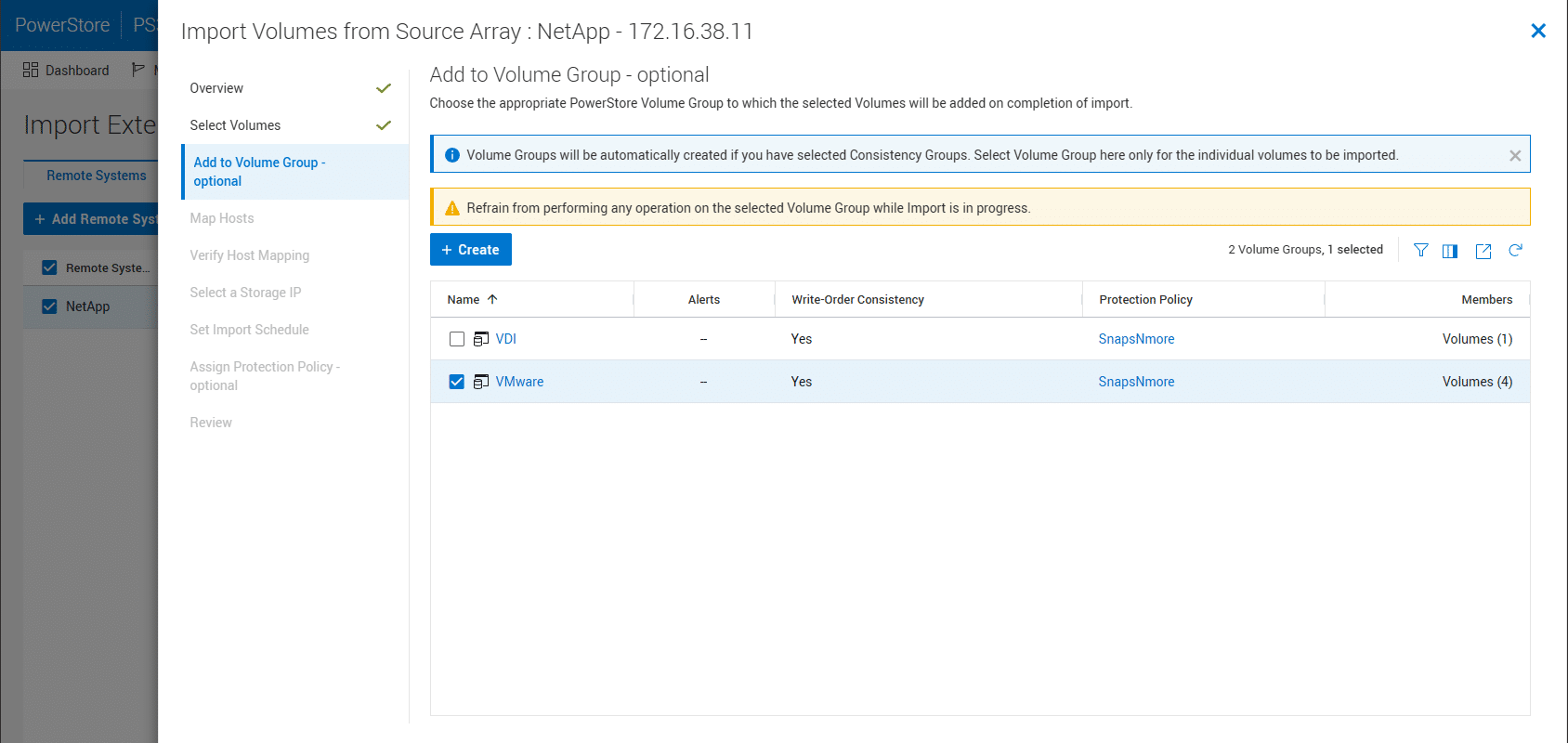Screen dimensions: 1568x743
Task: Click '2 Volume Groups, 1 selected' text
Action: [x=1305, y=250]
